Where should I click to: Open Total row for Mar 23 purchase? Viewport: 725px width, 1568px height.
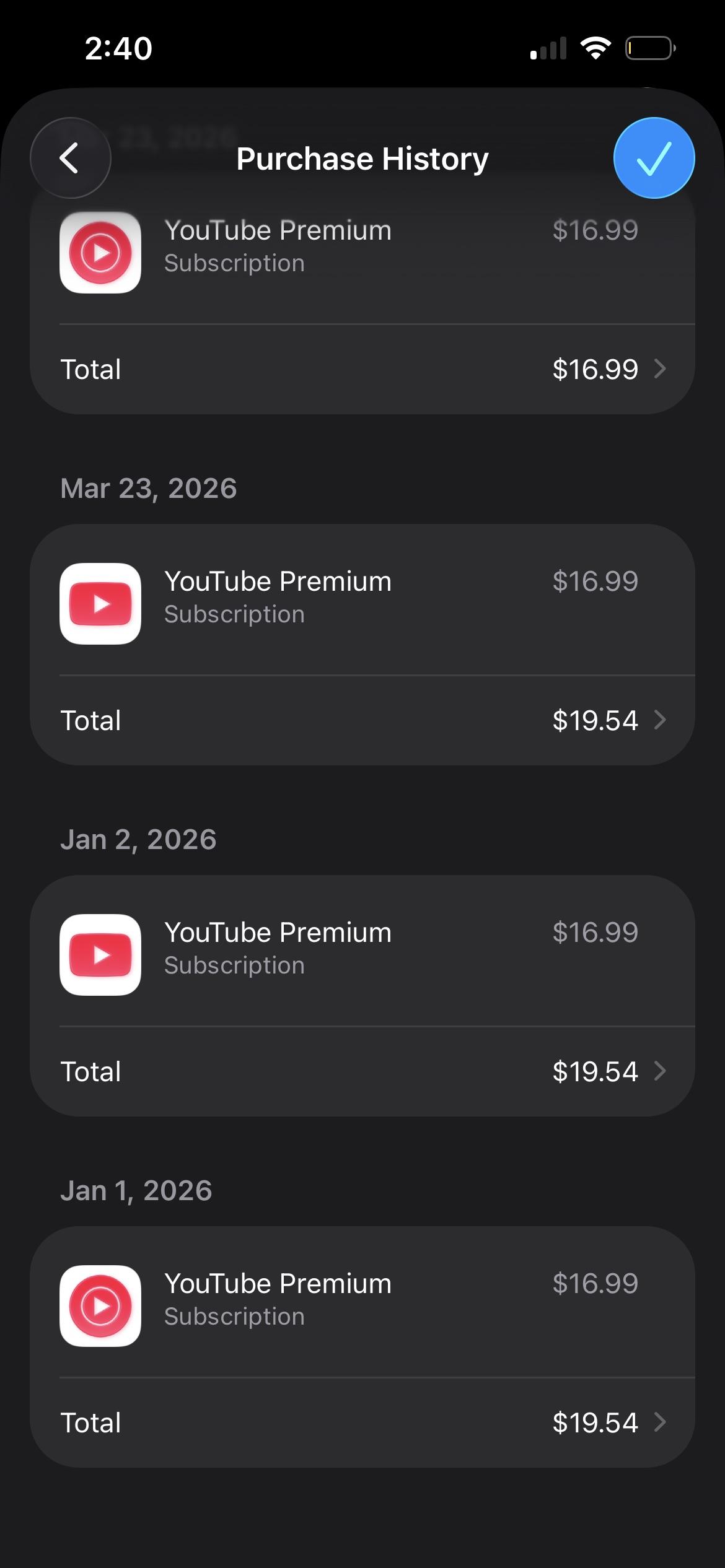[x=362, y=720]
